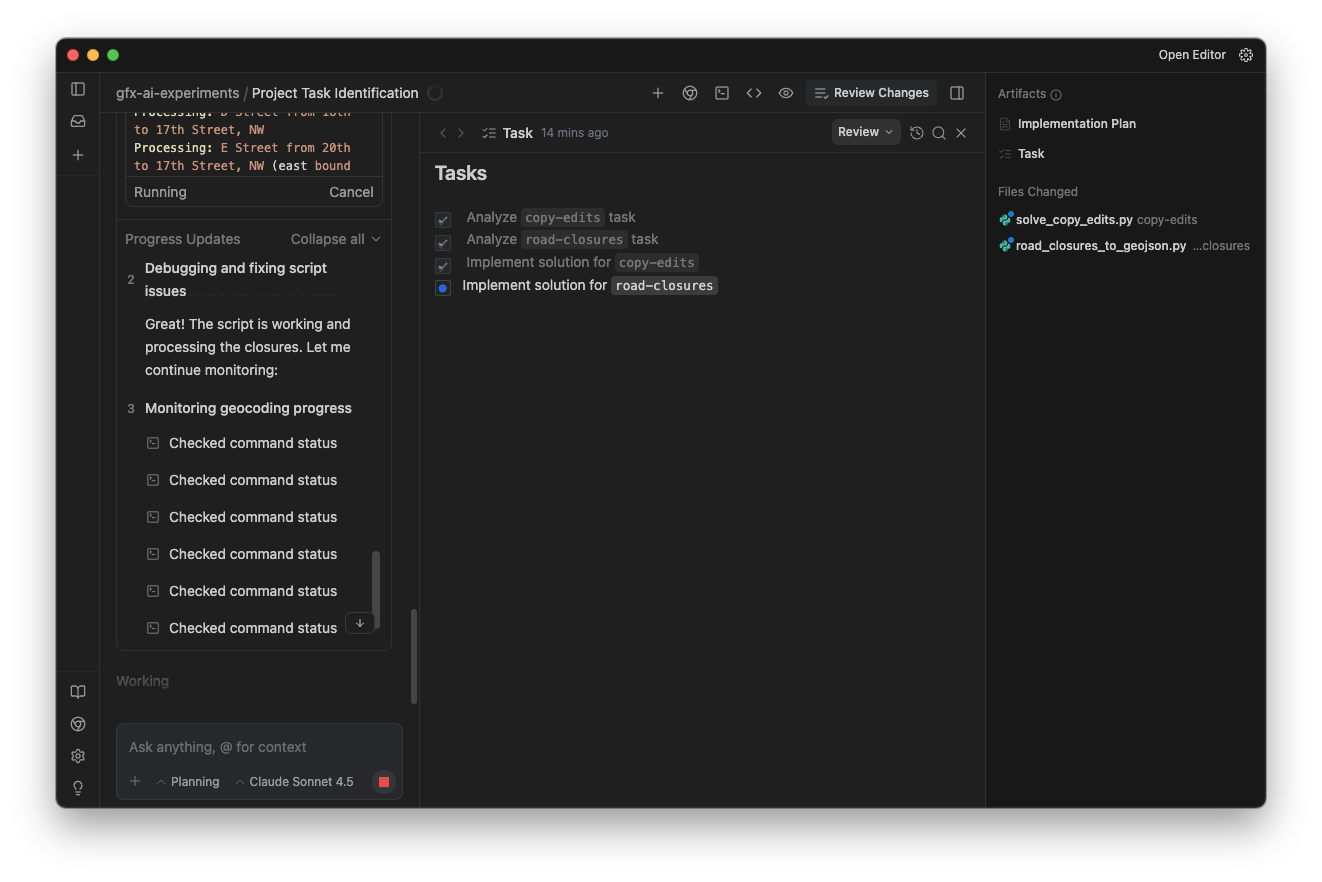Toggle the preview eye icon
This screenshot has height=882, width=1322.
coord(786,92)
